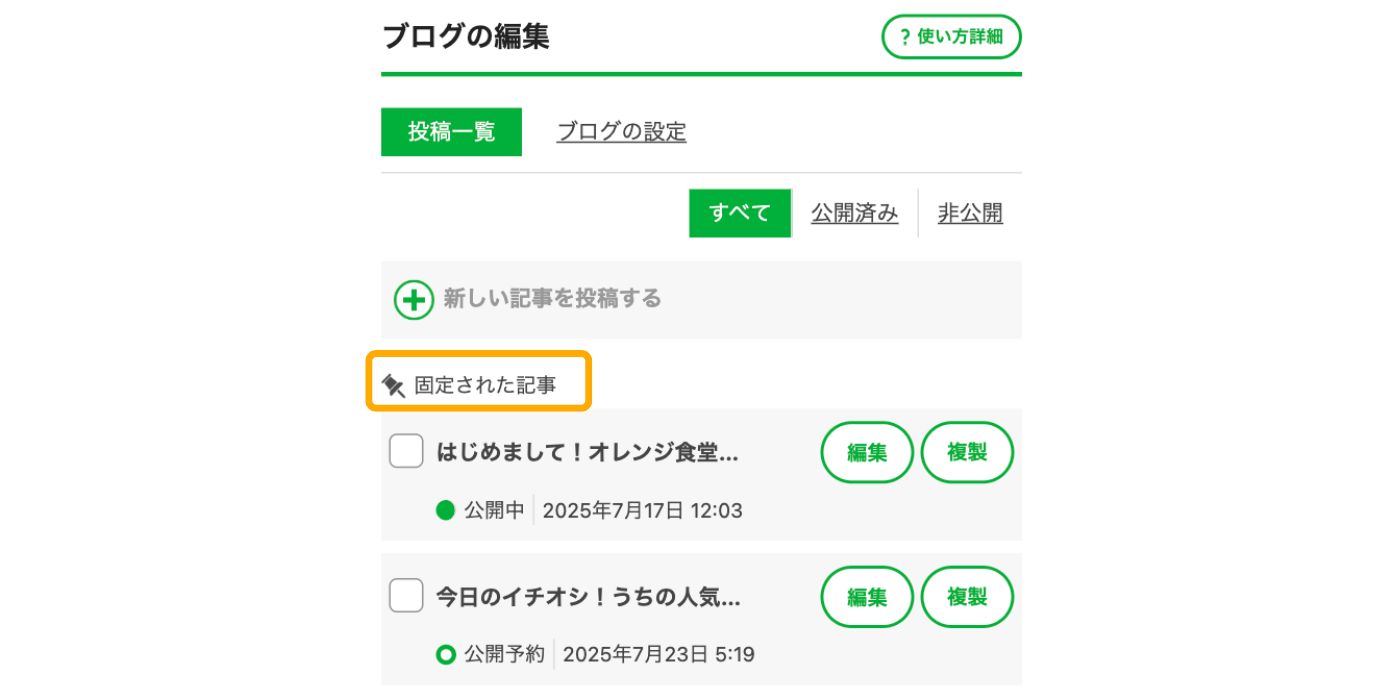Image resolution: width=1400 pixels, height=700 pixels.
Task: Tick the checkbox for はじめまして！オレンジ食堂 post
Action: [406, 451]
